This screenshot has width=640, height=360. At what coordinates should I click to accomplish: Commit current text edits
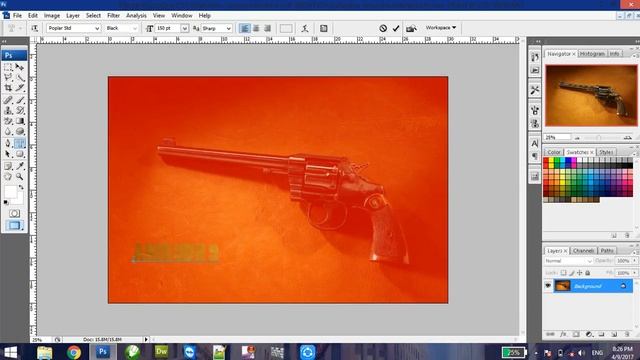tap(396, 28)
